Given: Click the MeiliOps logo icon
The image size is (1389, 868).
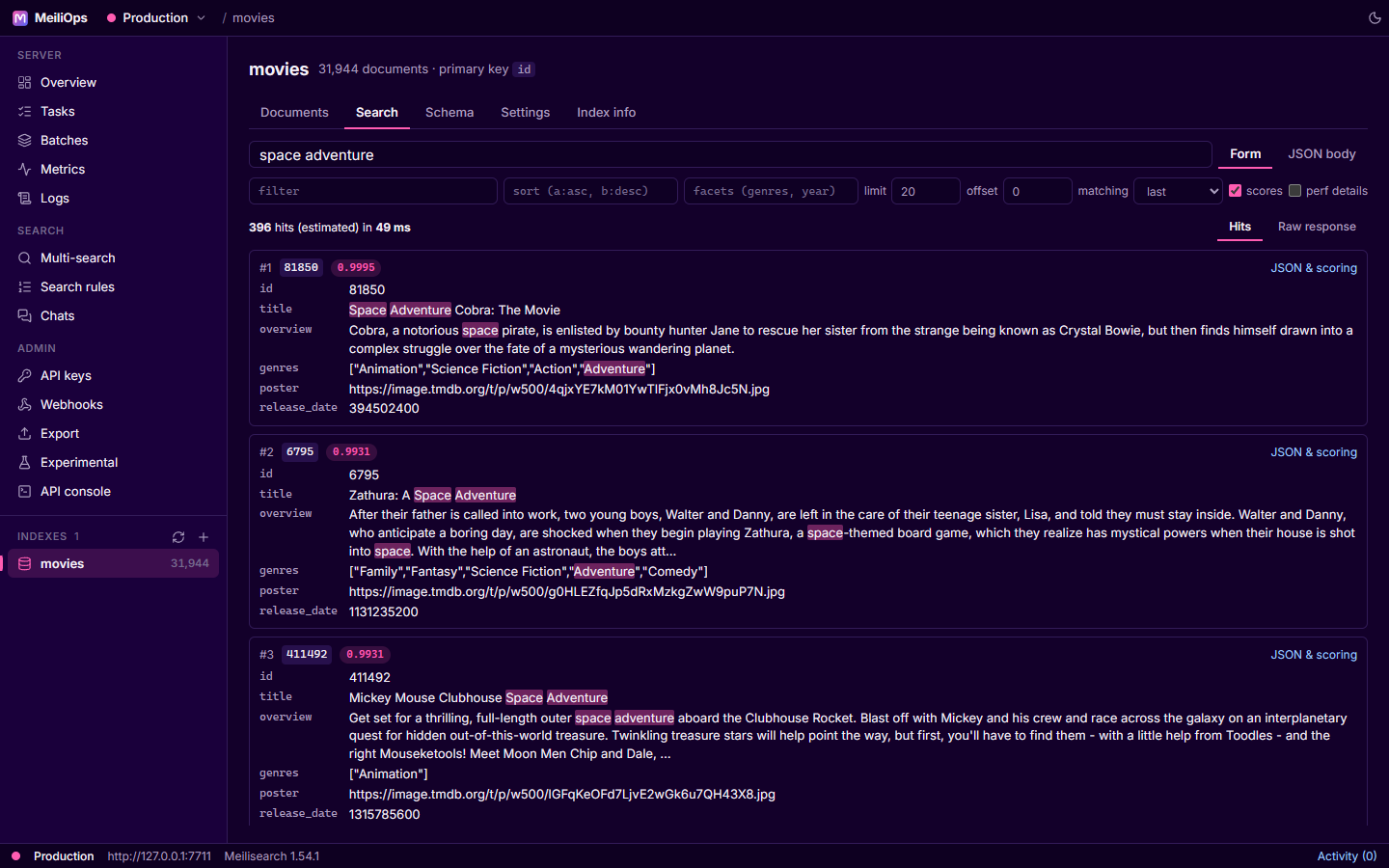Looking at the screenshot, I should click(19, 17).
